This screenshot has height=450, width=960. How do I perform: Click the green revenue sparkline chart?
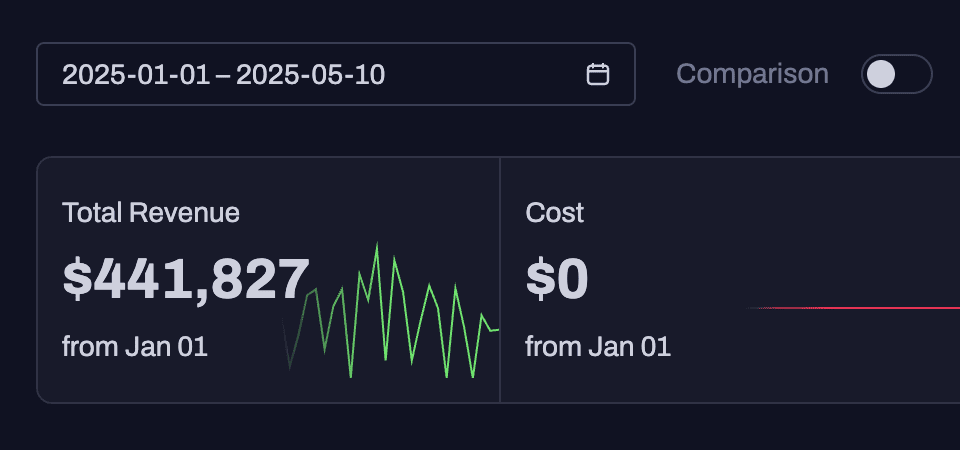pos(391,311)
